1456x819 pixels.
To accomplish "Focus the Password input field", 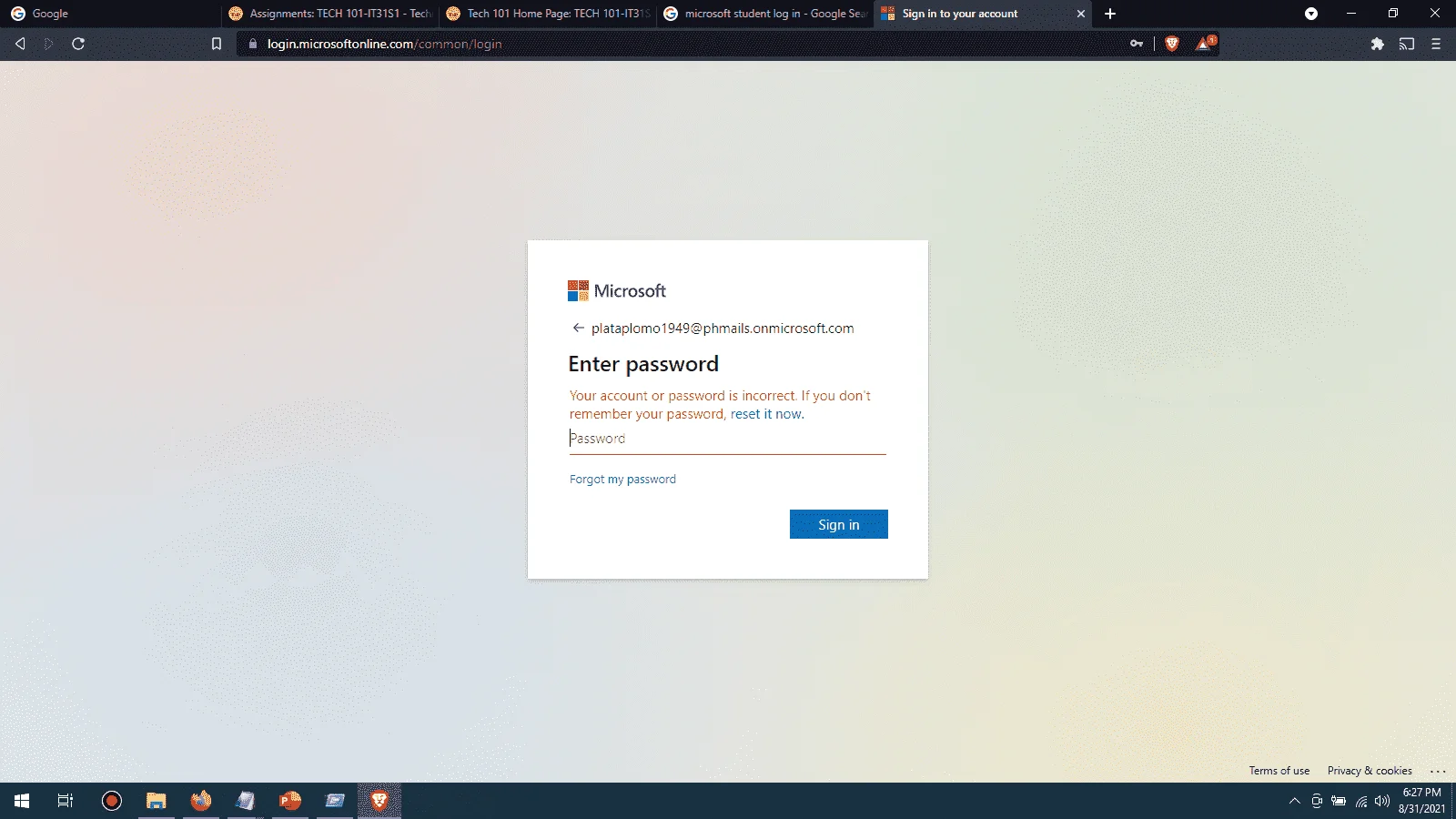I will pyautogui.click(x=727, y=439).
